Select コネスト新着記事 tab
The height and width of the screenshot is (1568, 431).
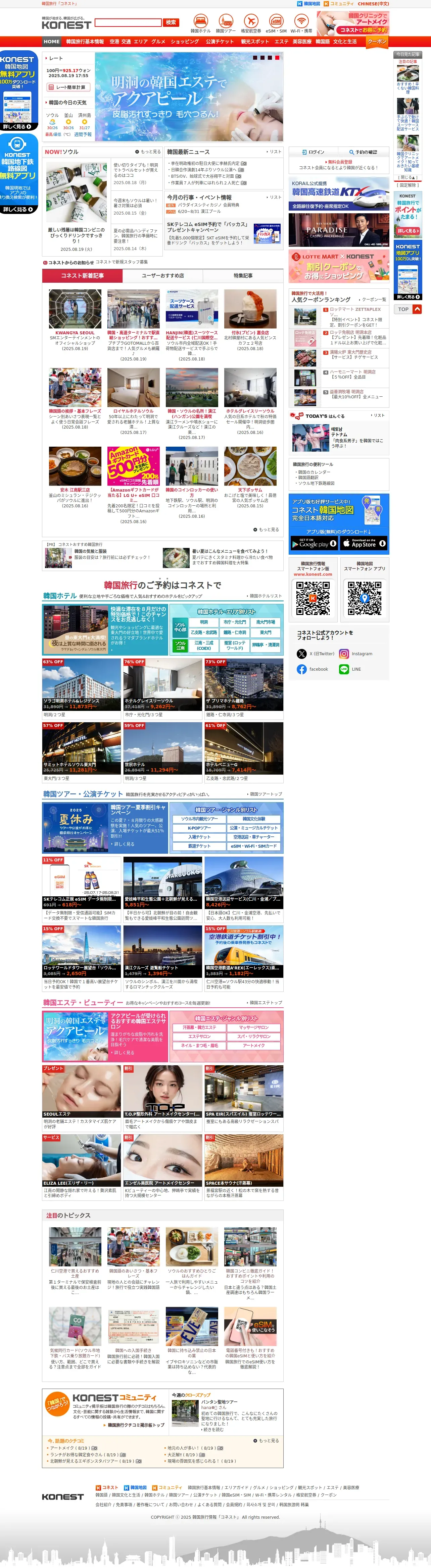82,276
